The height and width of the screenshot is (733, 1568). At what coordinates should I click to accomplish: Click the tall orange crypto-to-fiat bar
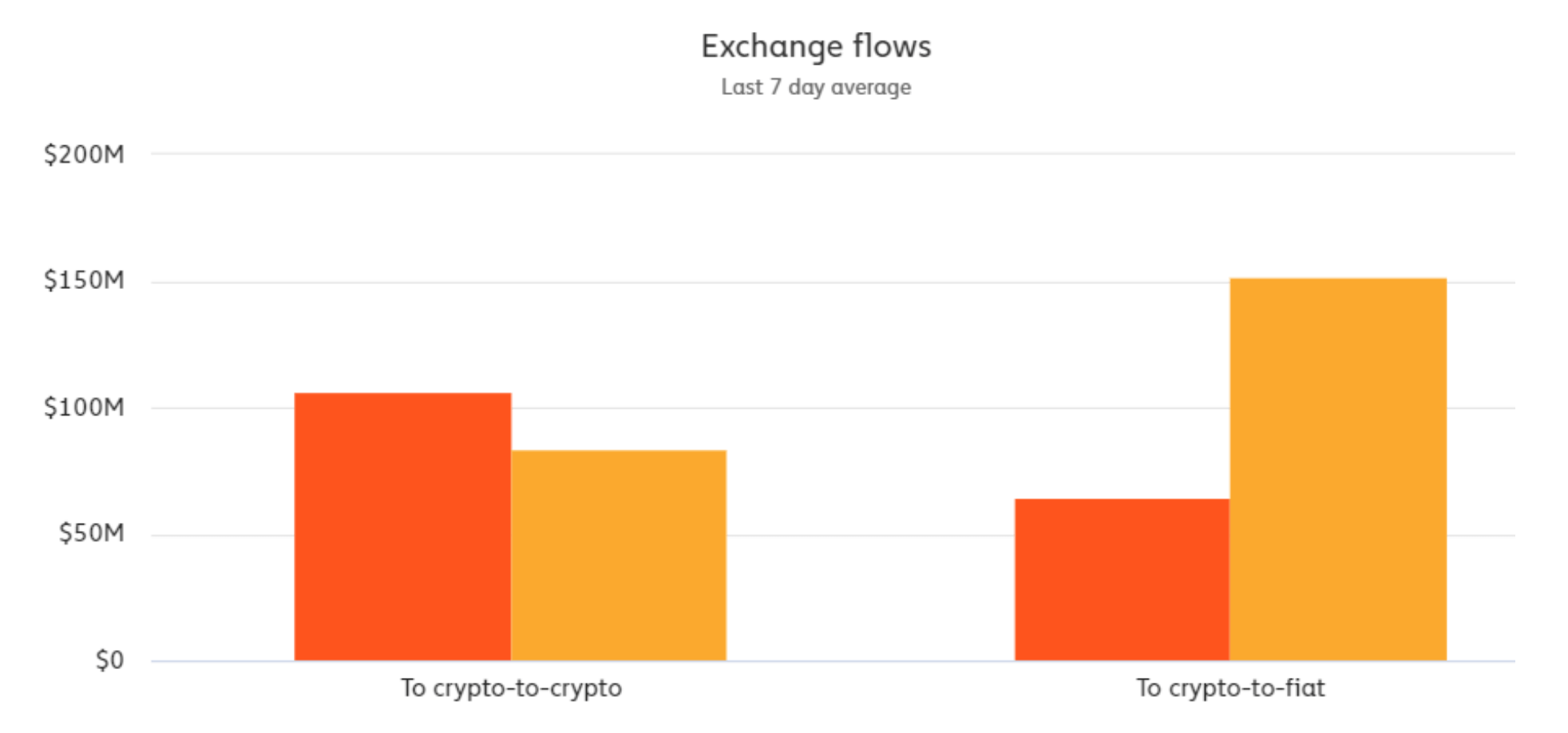[x=1338, y=470]
